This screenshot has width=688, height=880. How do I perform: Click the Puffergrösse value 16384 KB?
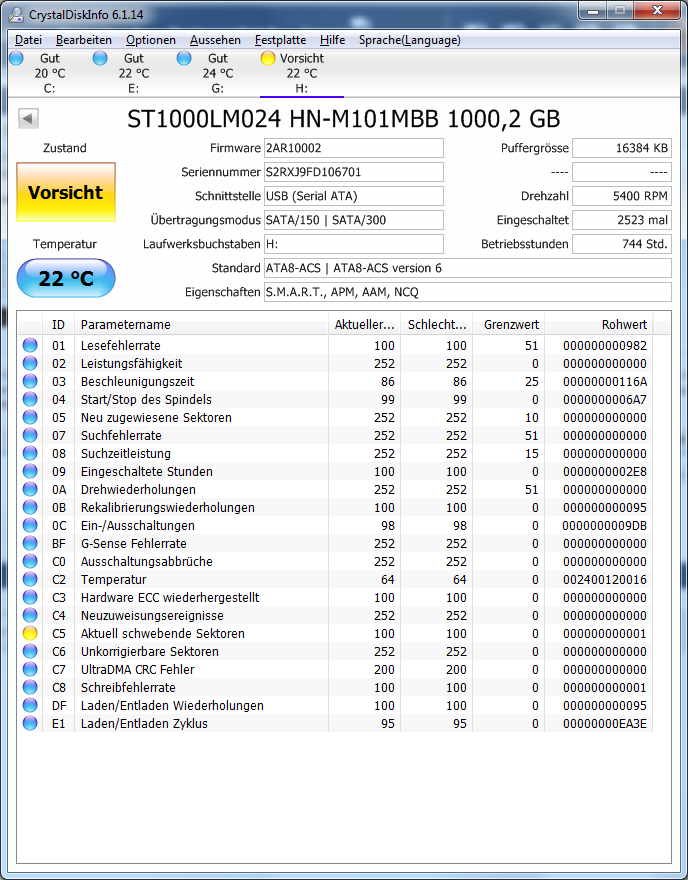(622, 148)
